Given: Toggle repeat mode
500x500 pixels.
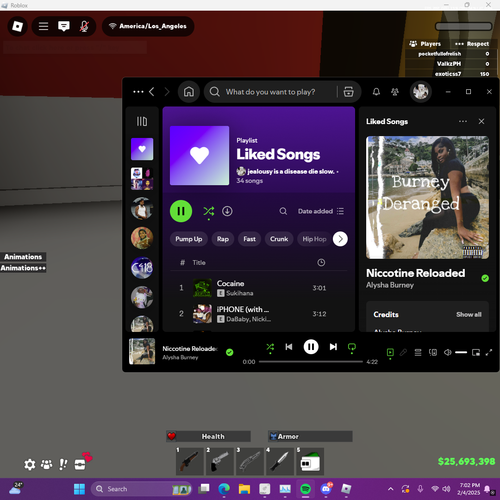Looking at the screenshot, I should coord(352,347).
